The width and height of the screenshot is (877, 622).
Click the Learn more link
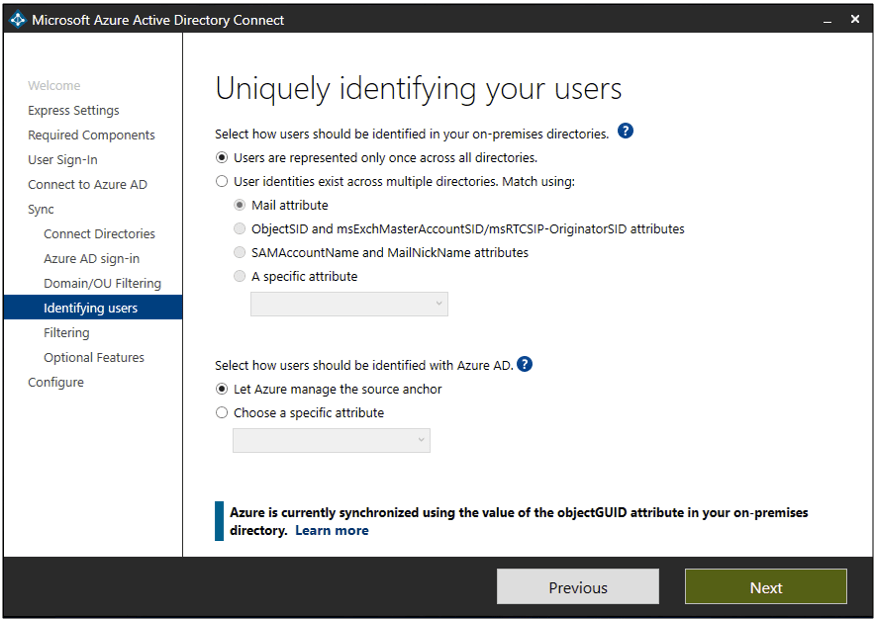point(331,531)
